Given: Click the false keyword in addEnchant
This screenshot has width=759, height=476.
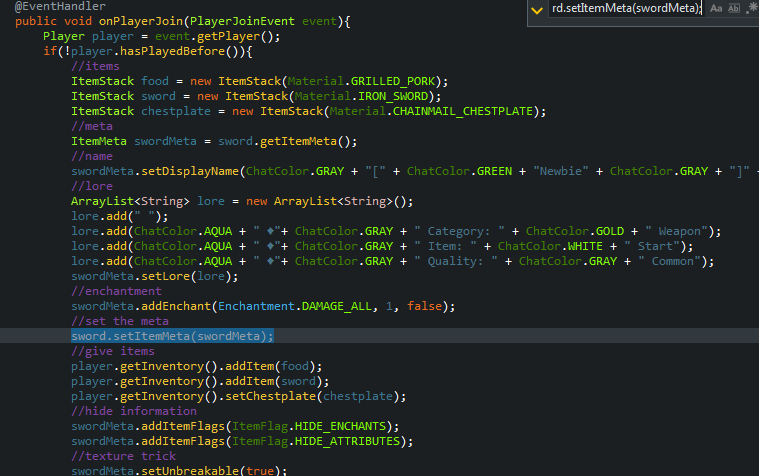Looking at the screenshot, I should (x=425, y=307).
